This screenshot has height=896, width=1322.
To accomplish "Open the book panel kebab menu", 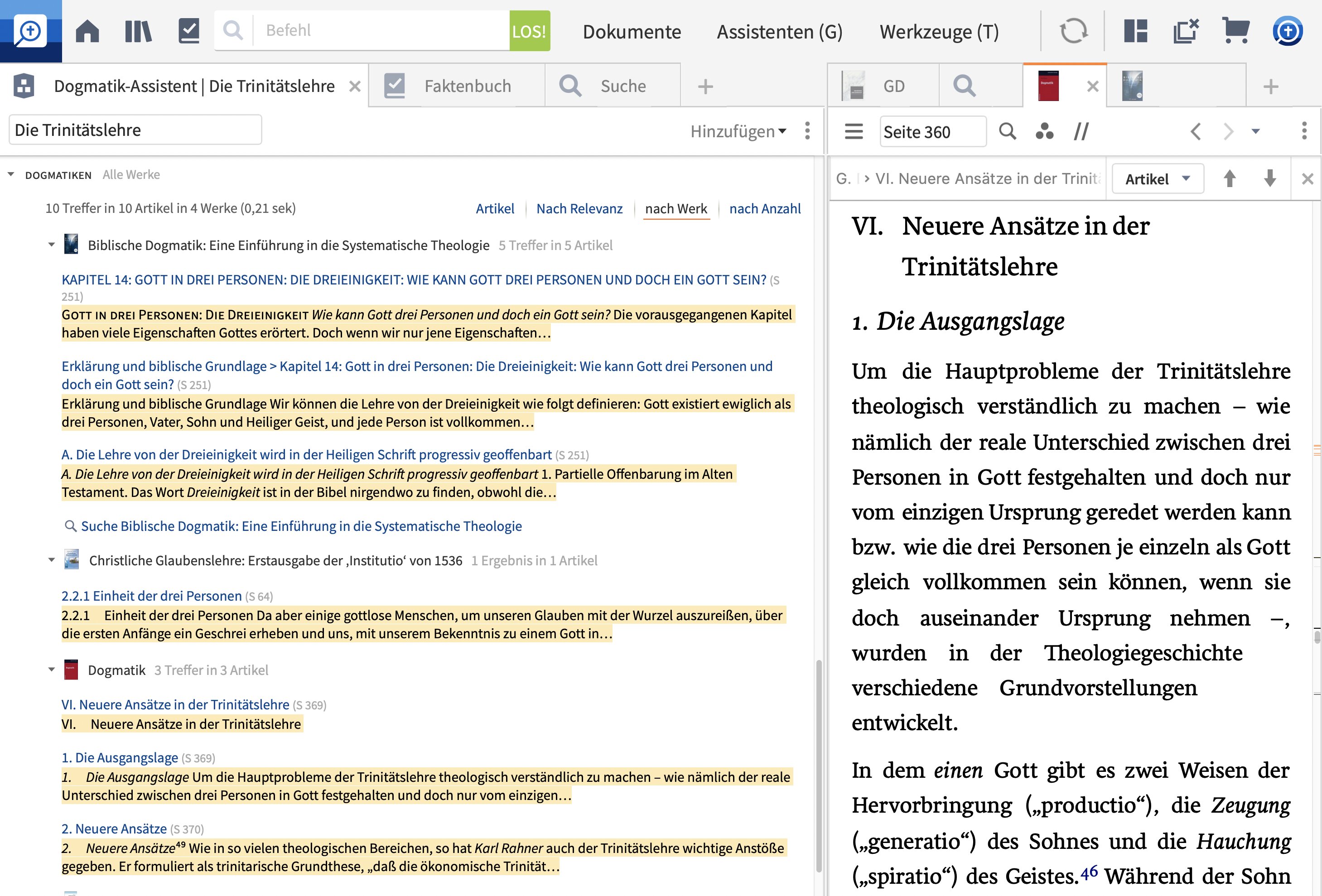I will pos(1304,131).
